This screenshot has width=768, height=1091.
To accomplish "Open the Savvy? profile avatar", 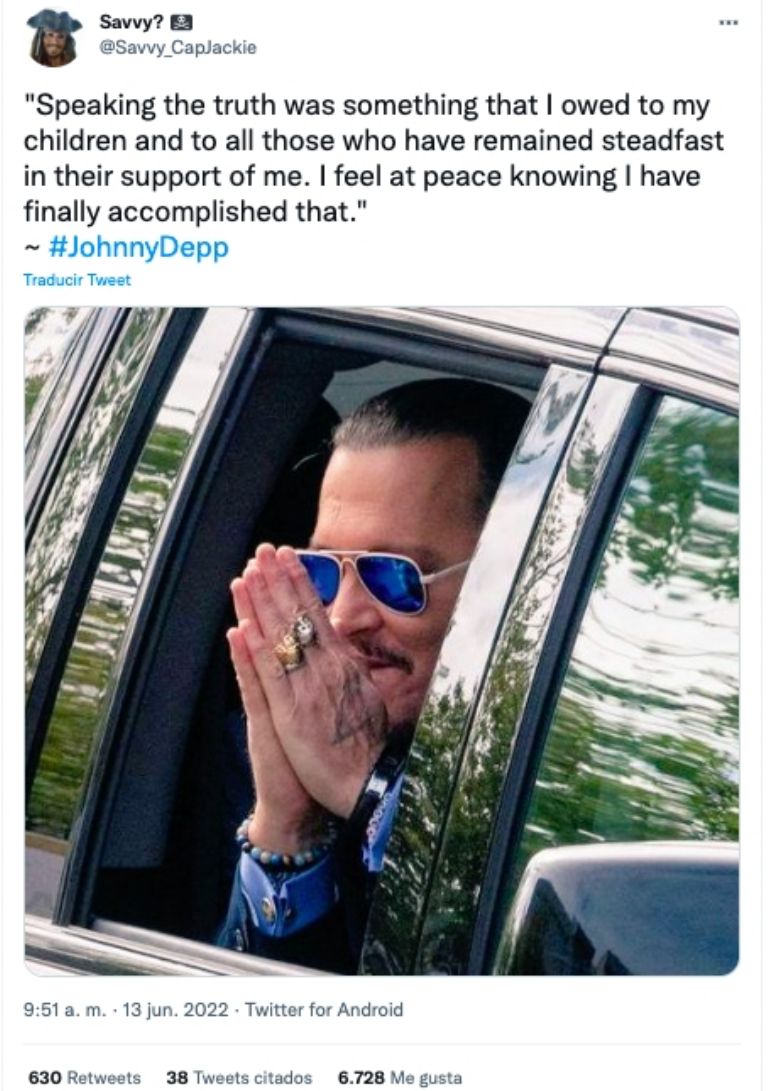I will tap(54, 38).
